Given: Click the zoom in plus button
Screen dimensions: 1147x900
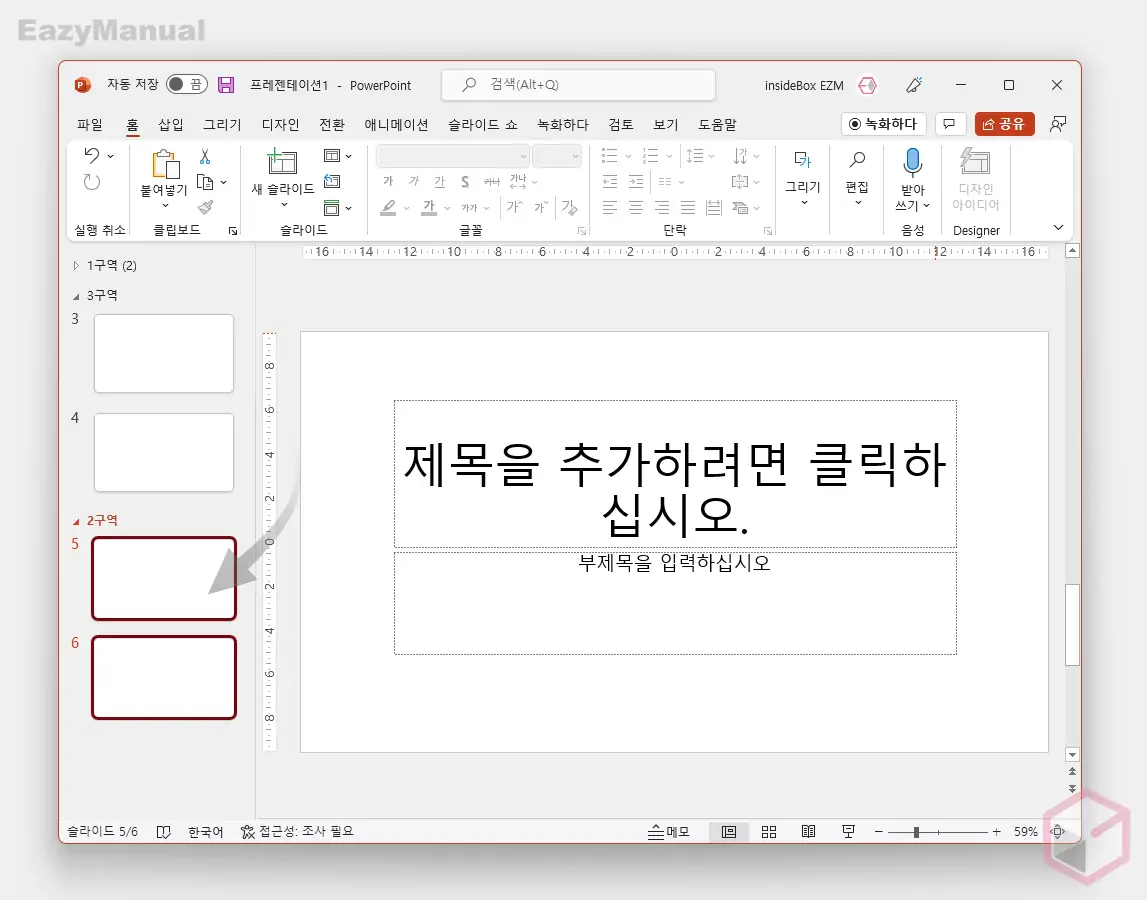Looking at the screenshot, I should (996, 832).
